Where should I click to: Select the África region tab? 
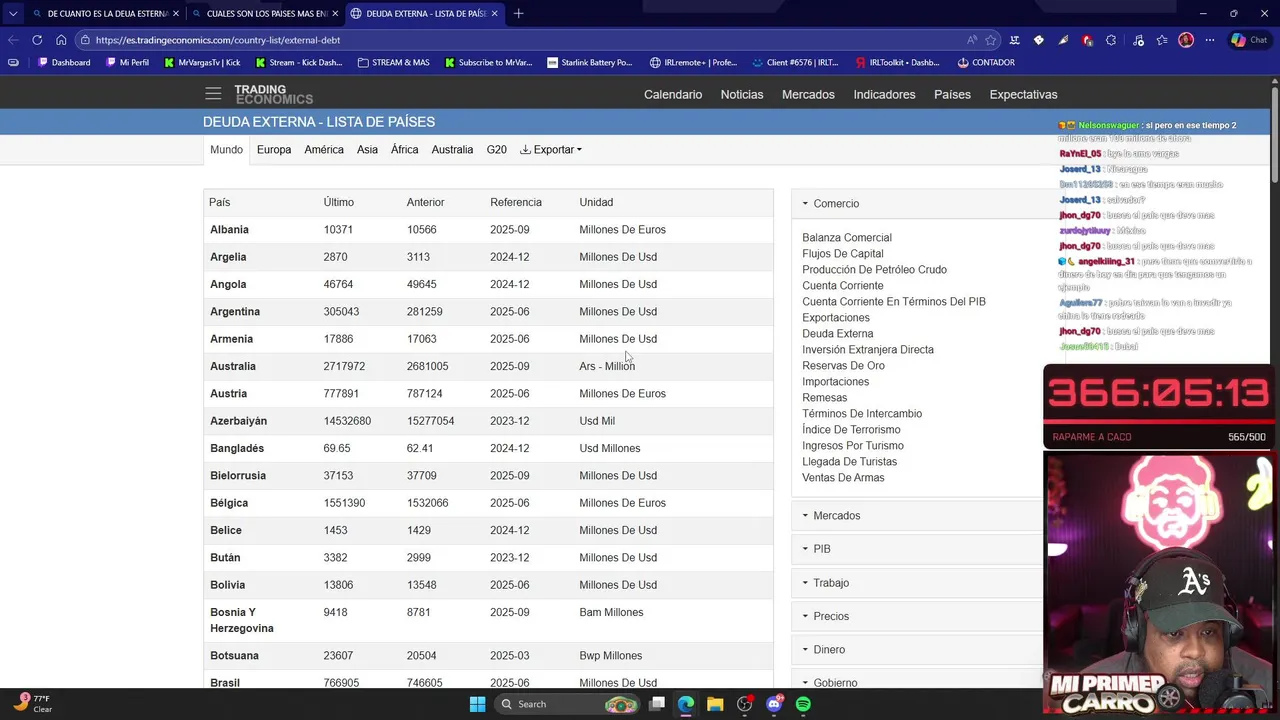[404, 149]
